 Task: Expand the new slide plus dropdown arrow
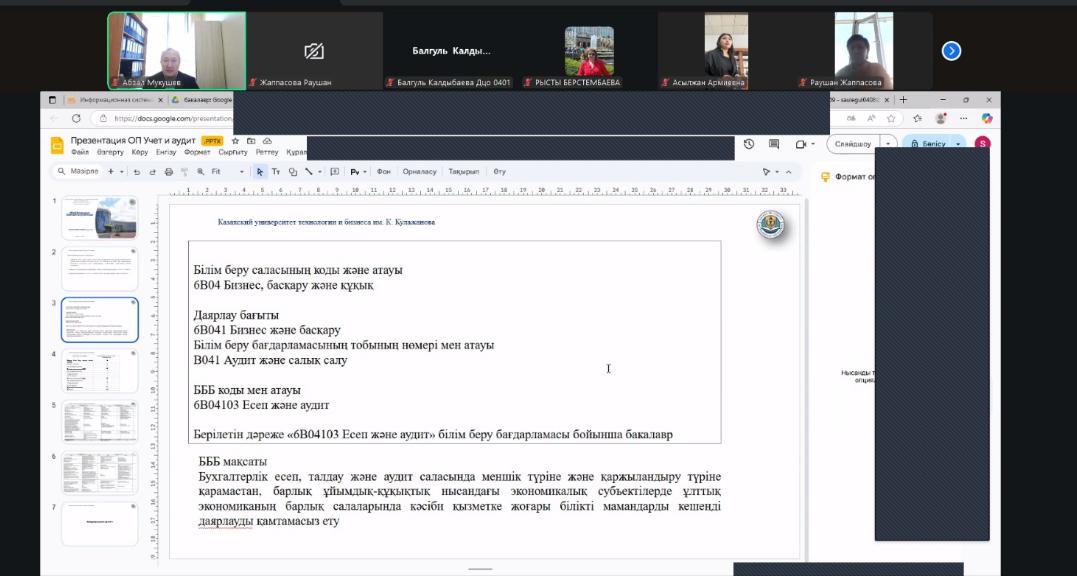coord(122,172)
